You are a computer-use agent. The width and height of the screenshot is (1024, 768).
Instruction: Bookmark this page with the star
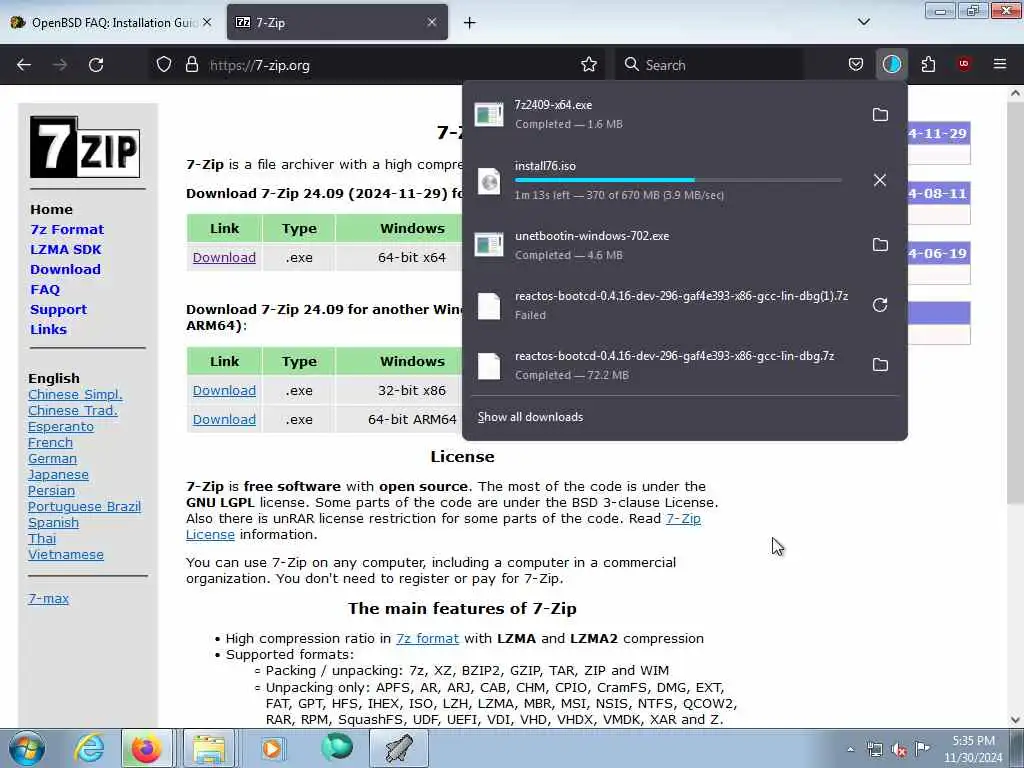click(588, 65)
